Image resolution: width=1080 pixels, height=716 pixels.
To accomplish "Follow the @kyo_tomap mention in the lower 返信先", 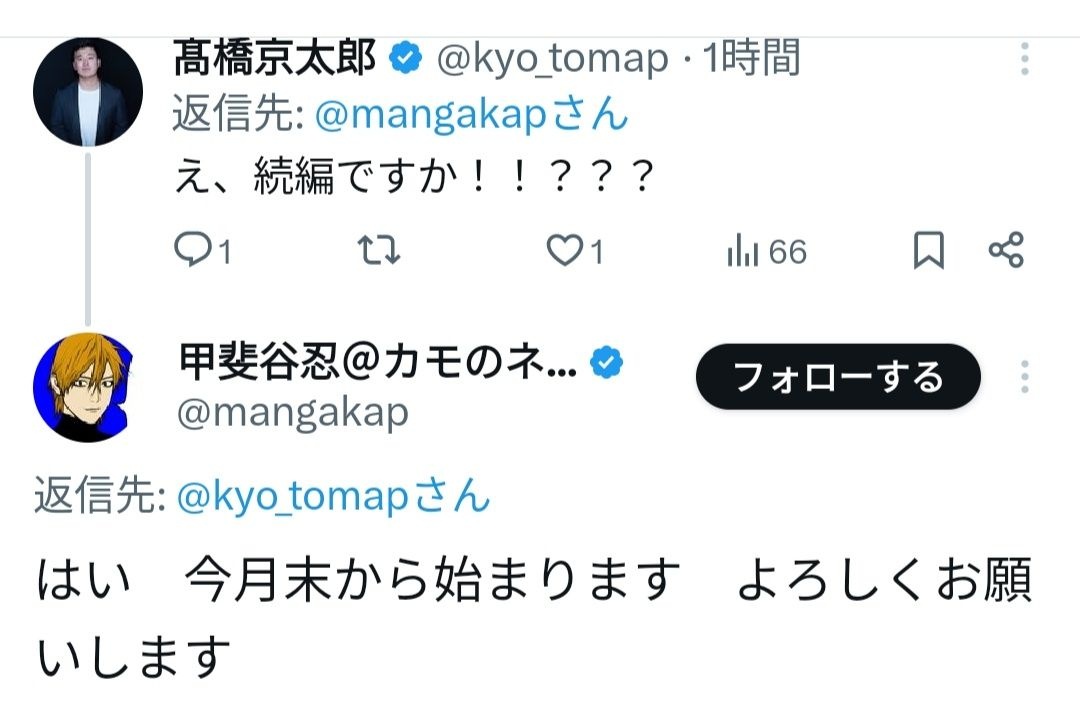I will (x=292, y=496).
